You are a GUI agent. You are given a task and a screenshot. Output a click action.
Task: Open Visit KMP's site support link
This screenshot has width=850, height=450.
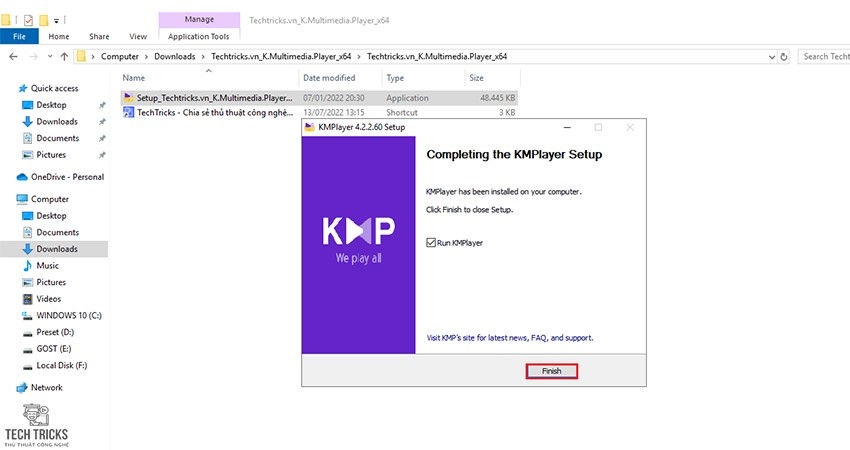tap(510, 338)
